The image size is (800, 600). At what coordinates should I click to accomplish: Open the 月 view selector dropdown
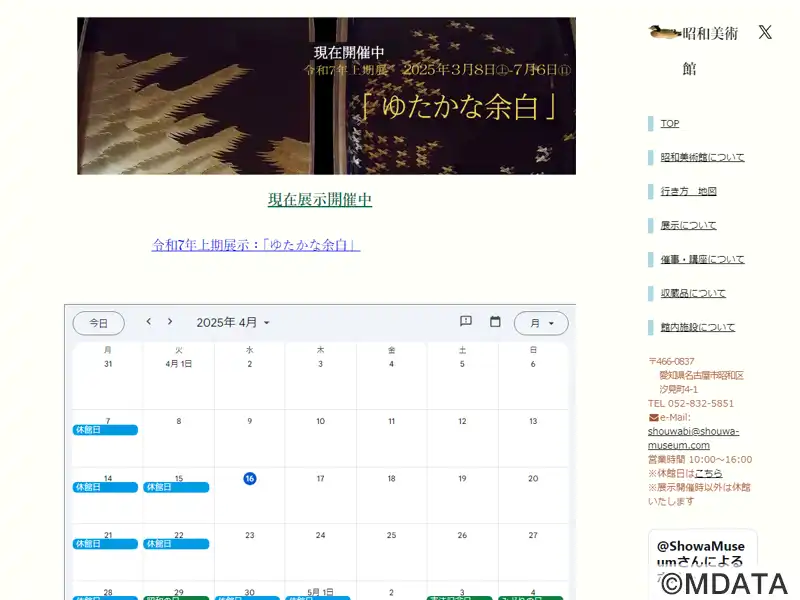[541, 323]
